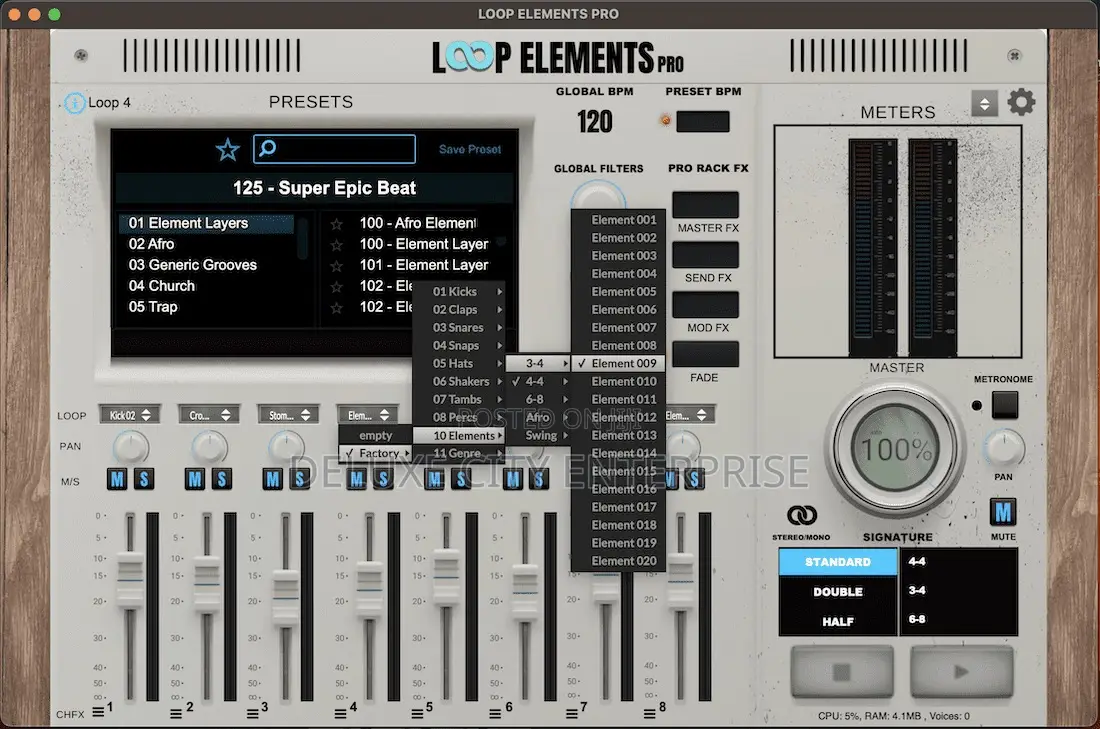Click channel 3 volume fader handle

click(x=286, y=597)
